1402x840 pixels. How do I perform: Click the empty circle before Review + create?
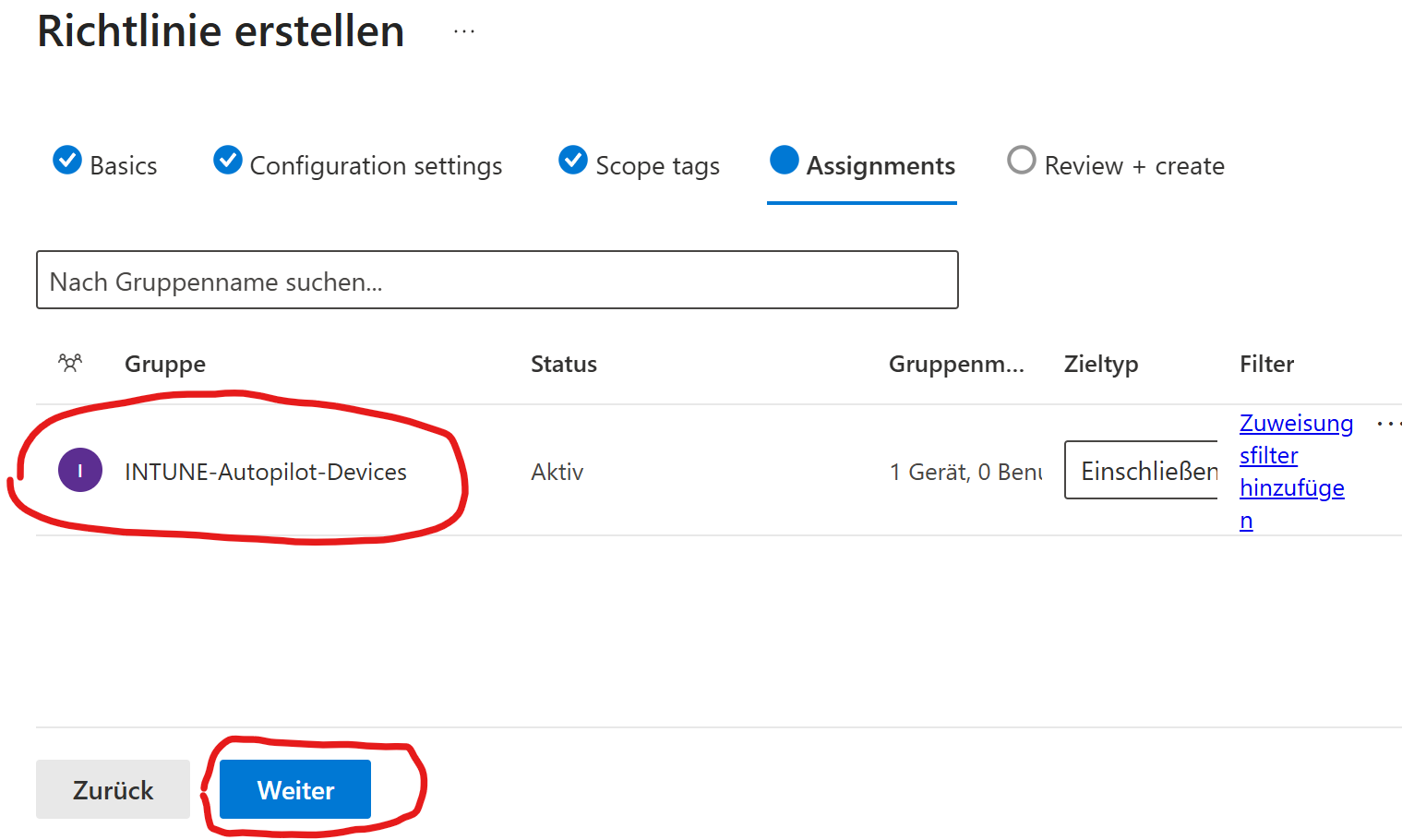(x=1021, y=161)
